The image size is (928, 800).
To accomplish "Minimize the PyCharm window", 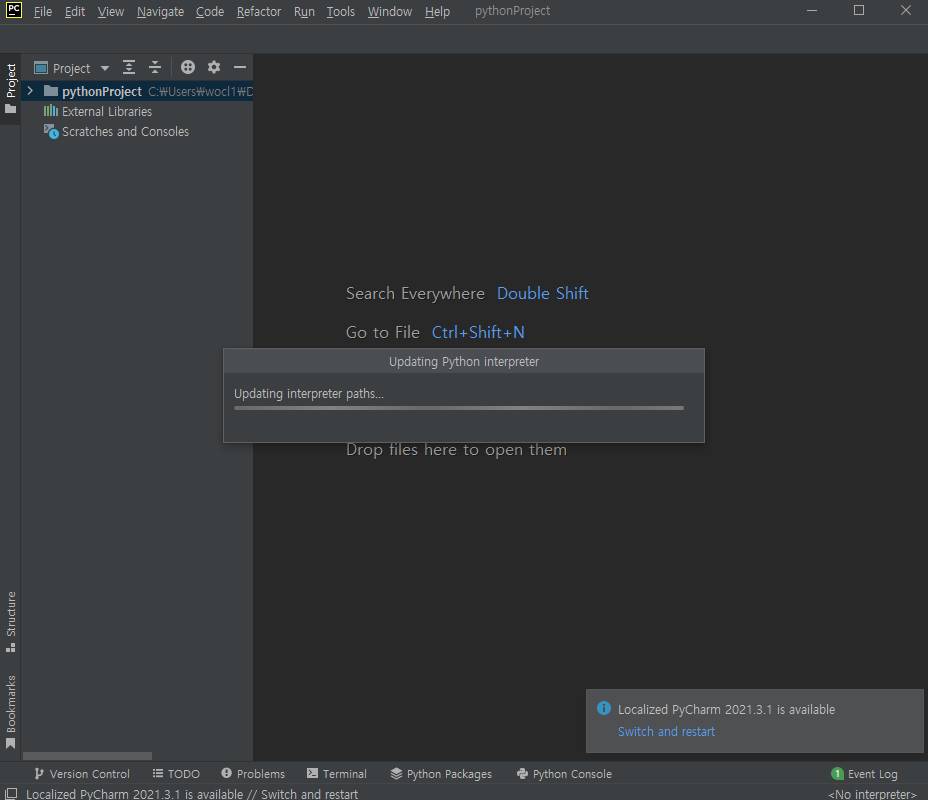I will click(x=812, y=11).
